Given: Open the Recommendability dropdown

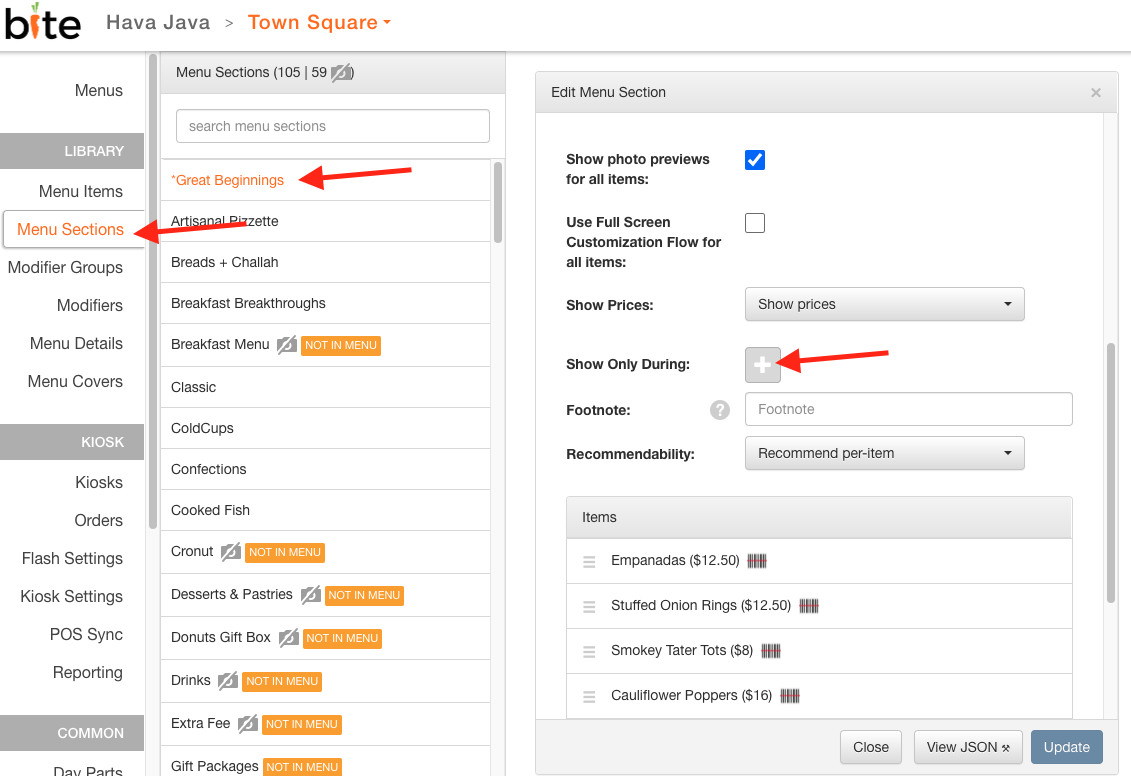Looking at the screenshot, I should click(884, 453).
